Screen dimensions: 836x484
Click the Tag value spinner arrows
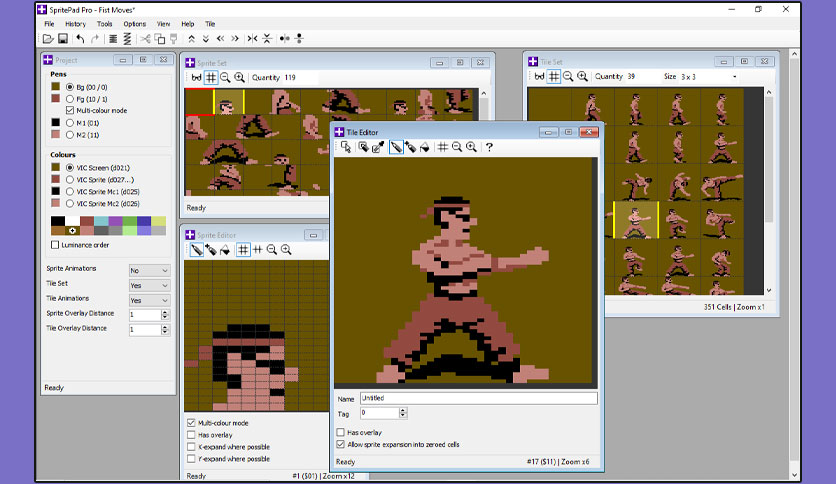pyautogui.click(x=403, y=413)
